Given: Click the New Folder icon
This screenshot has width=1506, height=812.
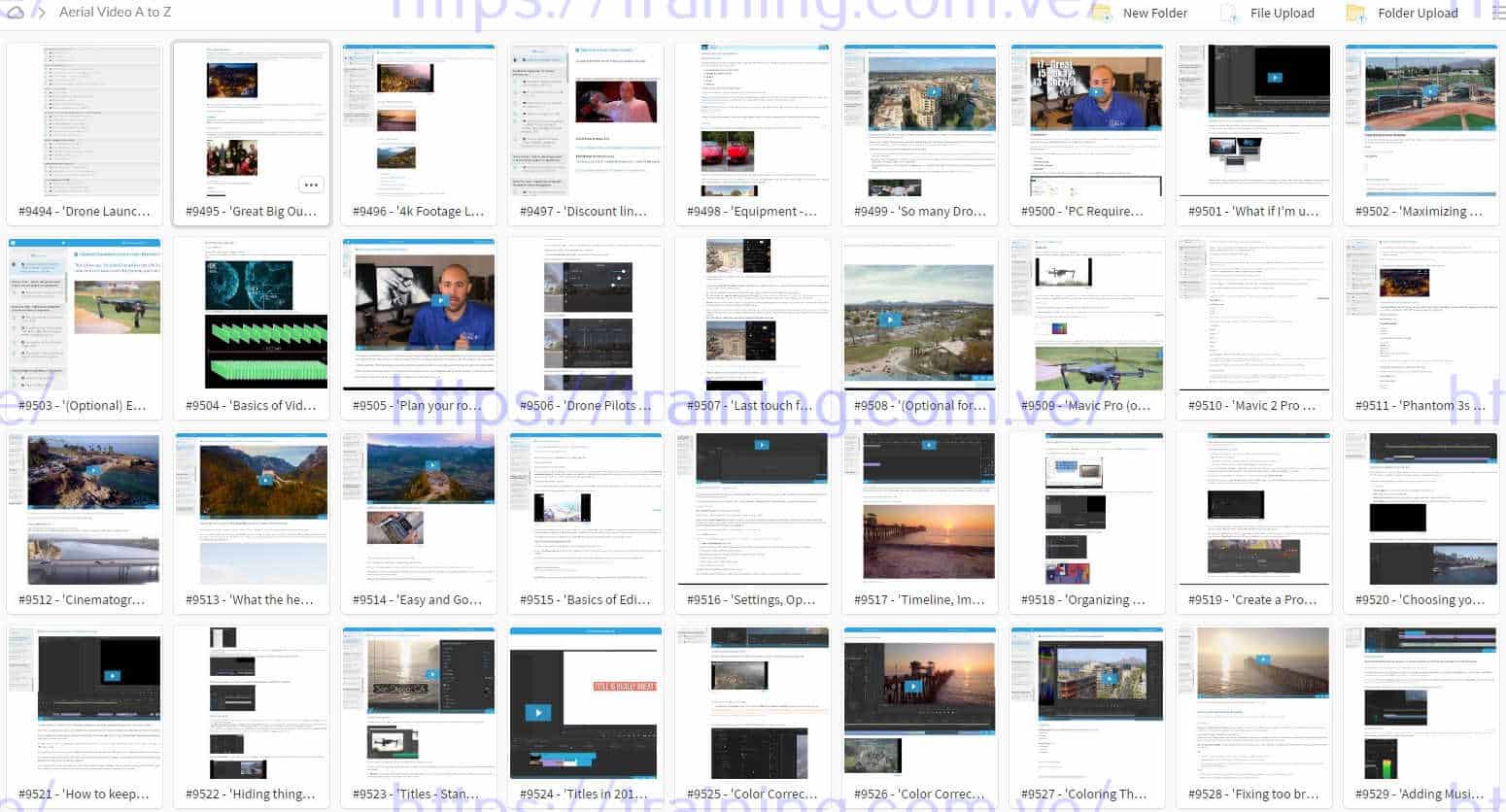Looking at the screenshot, I should (1101, 13).
